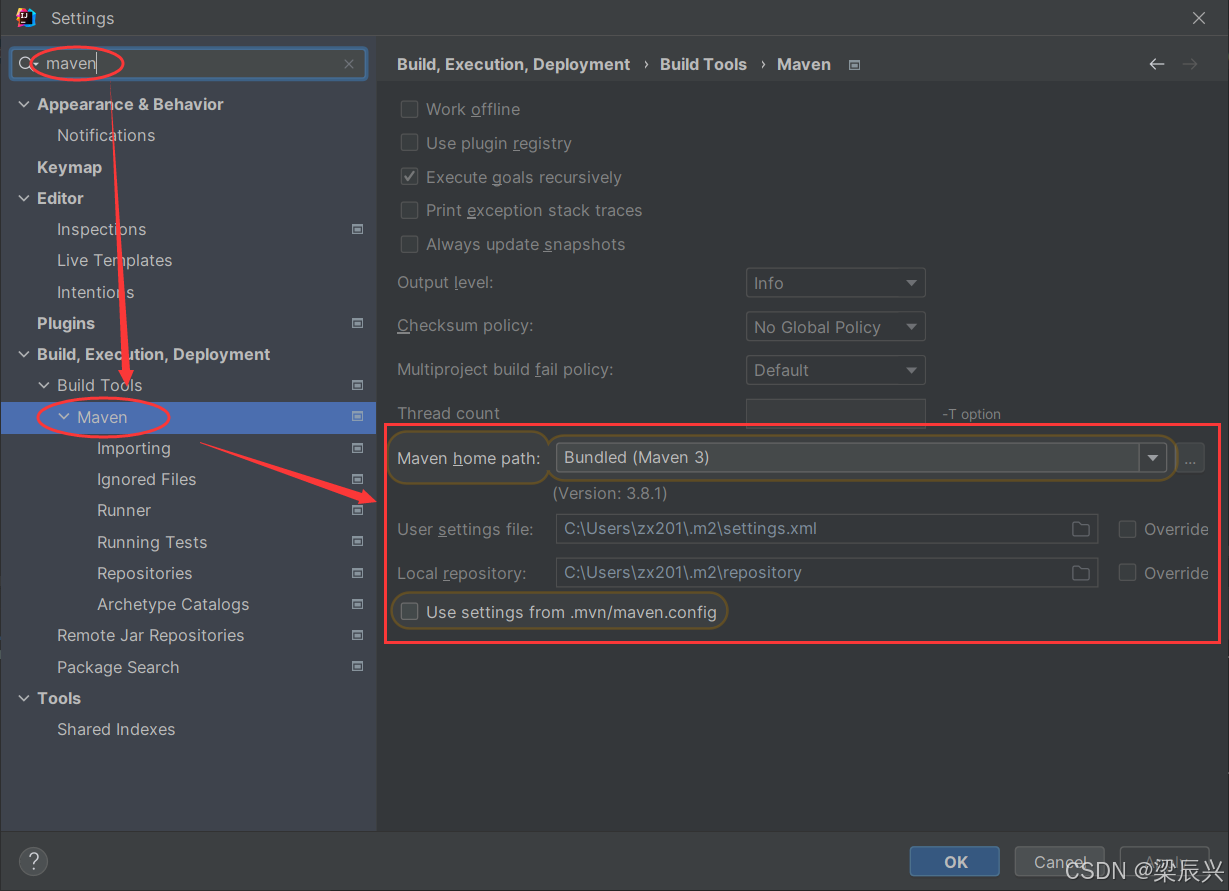Click the search magnifier icon
The width and height of the screenshot is (1229, 891).
click(26, 64)
